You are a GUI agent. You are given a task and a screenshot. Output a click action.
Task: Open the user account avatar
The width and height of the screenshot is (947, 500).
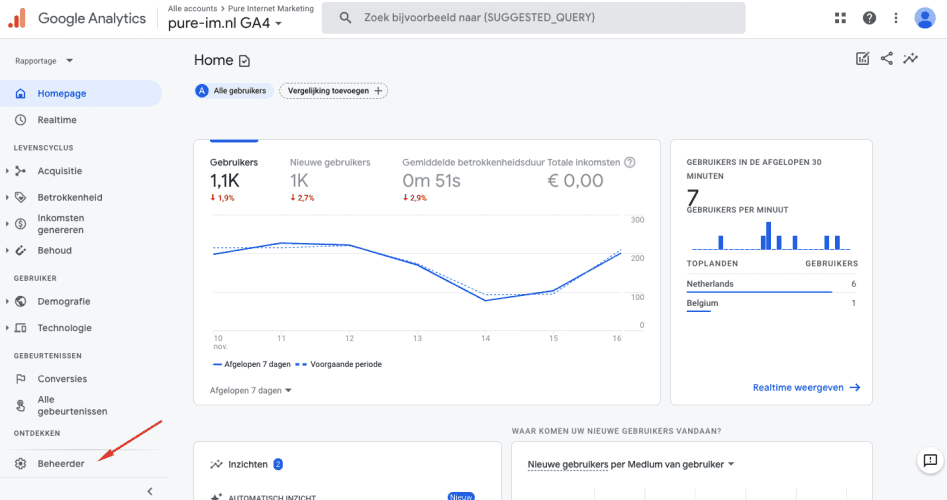click(925, 18)
